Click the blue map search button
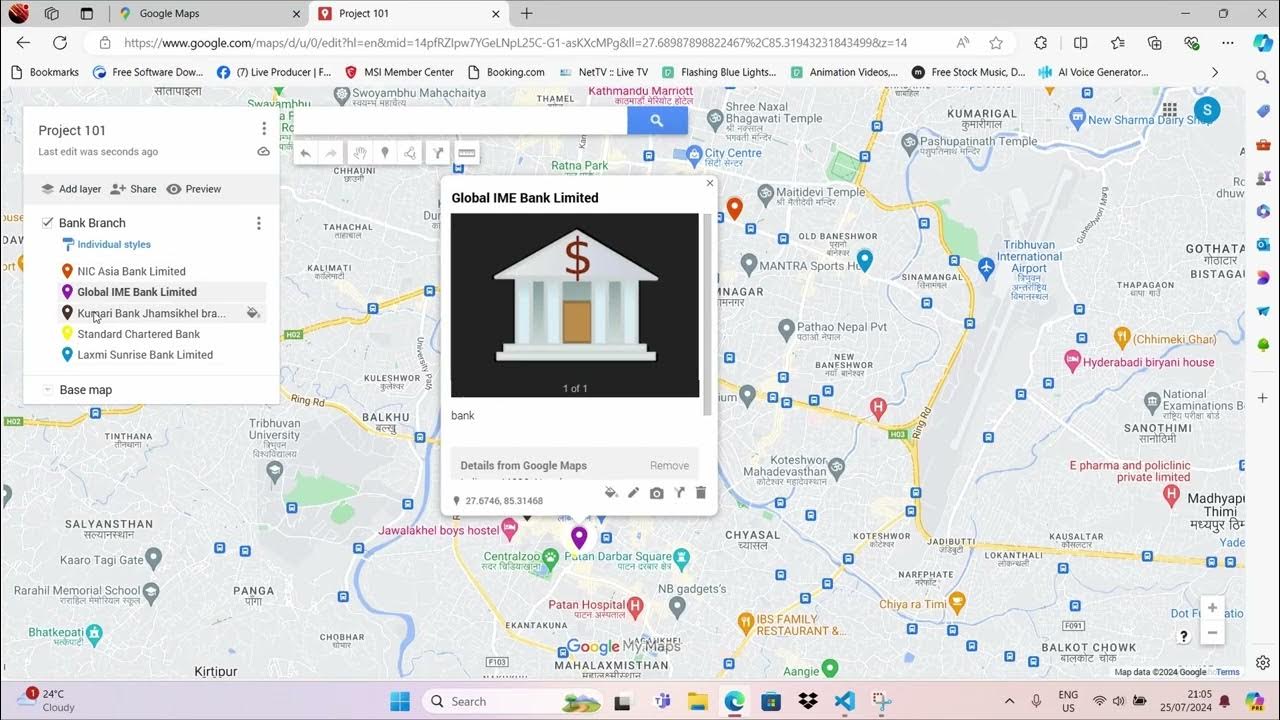The width and height of the screenshot is (1280, 720). [657, 120]
